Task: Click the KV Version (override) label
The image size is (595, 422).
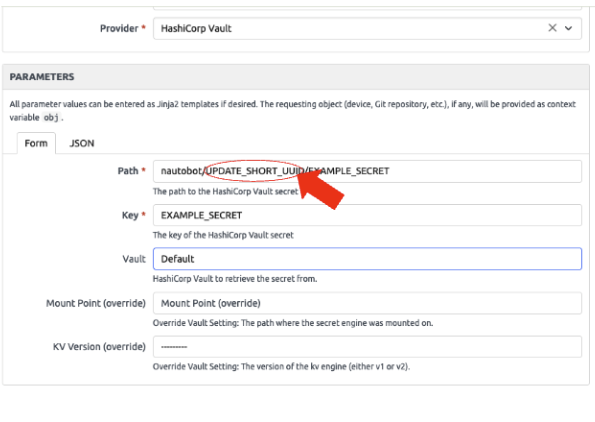Action: click(x=99, y=347)
